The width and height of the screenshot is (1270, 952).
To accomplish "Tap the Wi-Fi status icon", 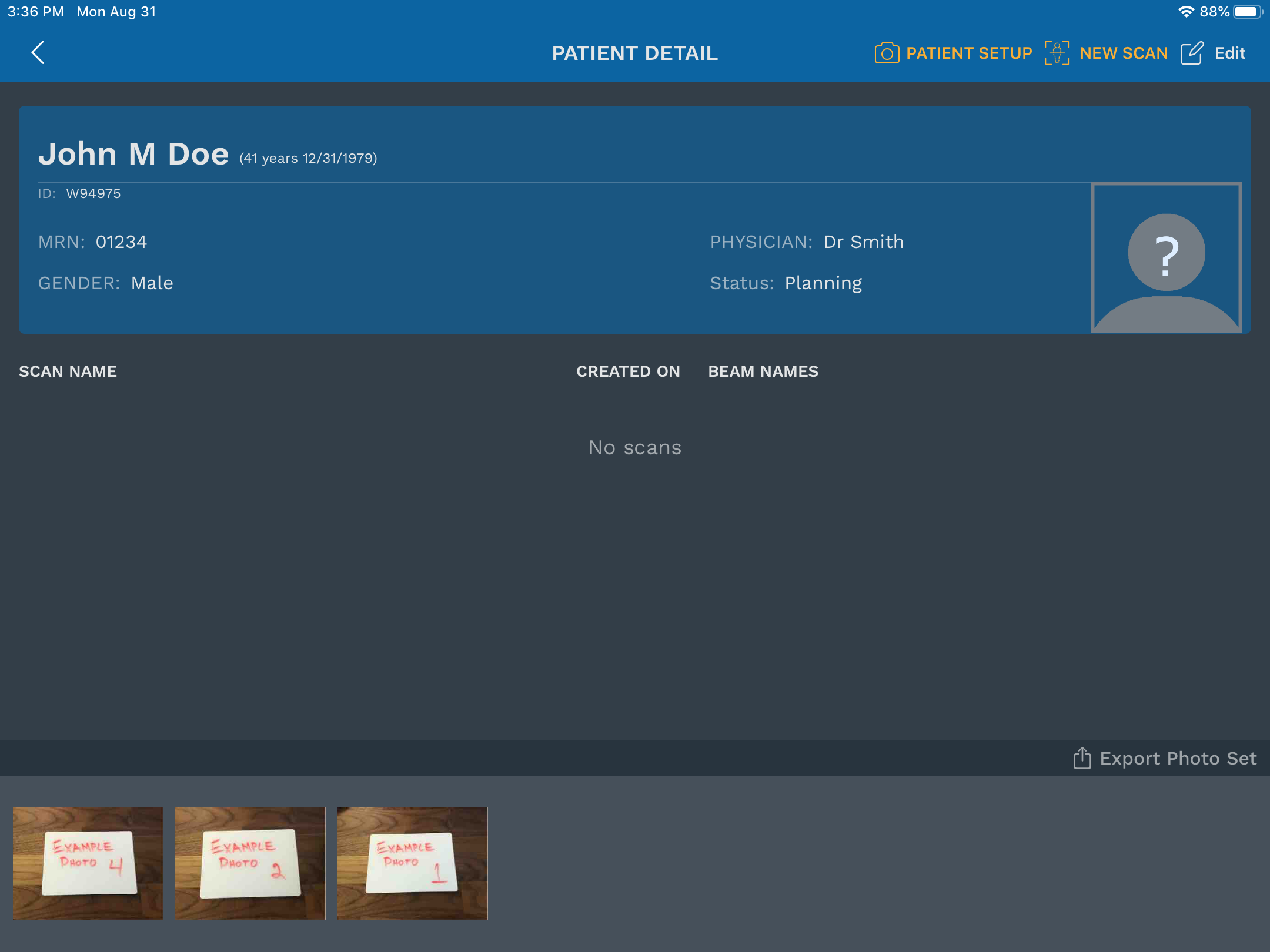I will (x=1186, y=12).
